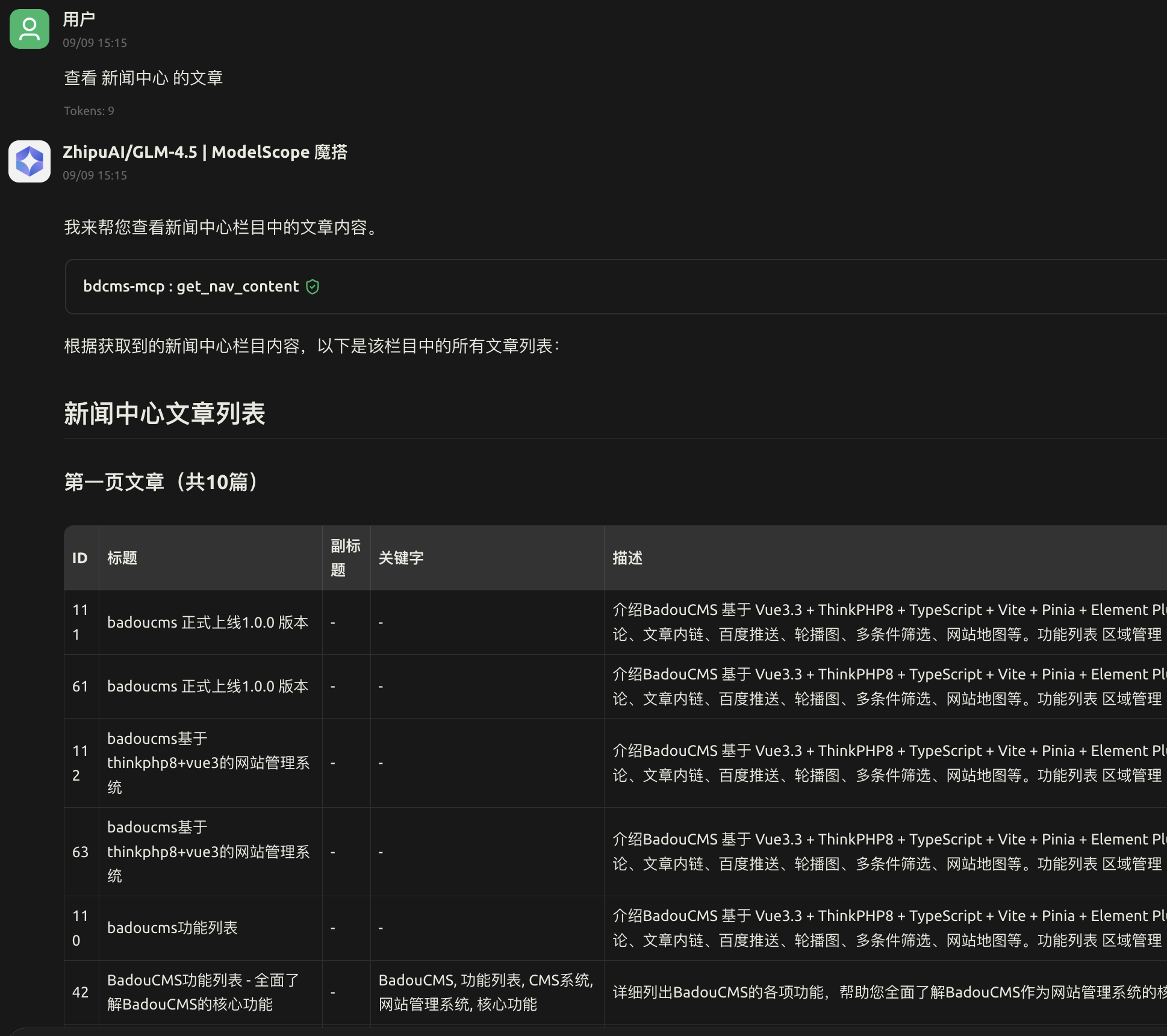Click the Tokens: 9 usage label
This screenshot has height=1036, width=1167.
pos(89,111)
